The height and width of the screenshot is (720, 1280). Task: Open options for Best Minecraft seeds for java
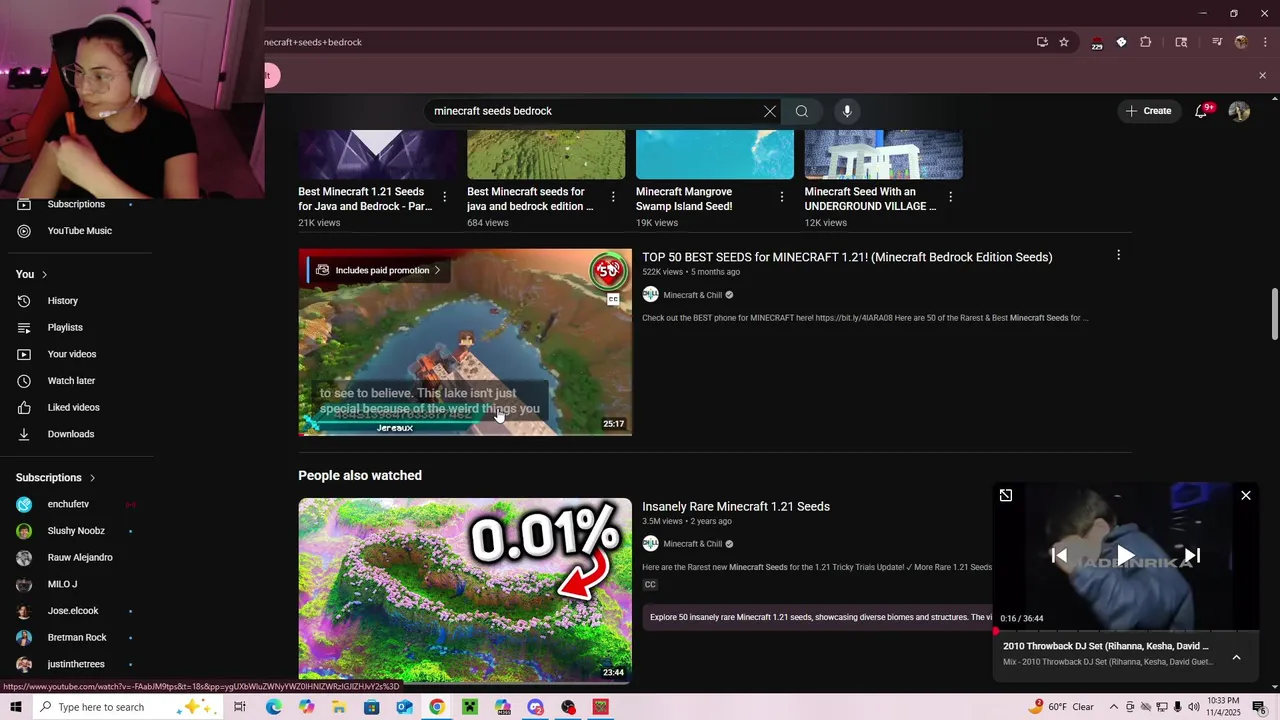point(613,197)
